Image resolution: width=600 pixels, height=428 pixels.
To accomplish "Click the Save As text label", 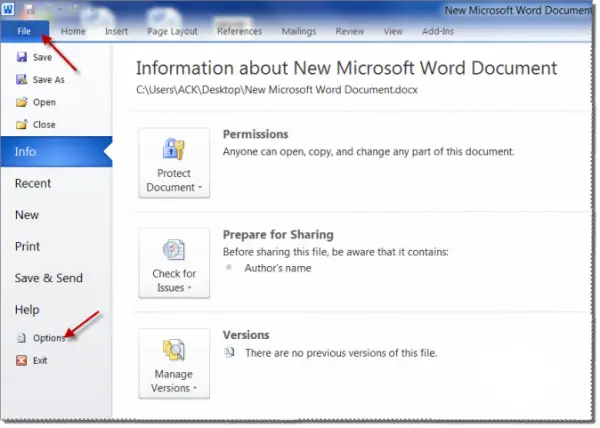I will [49, 80].
